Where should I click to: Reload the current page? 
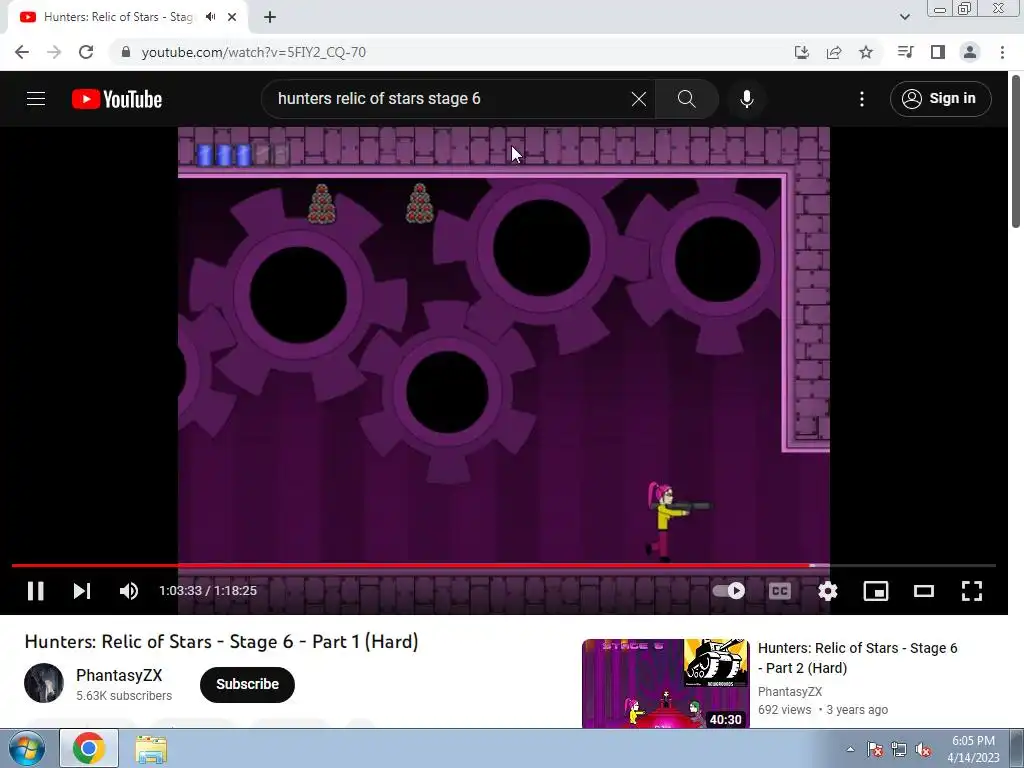tap(86, 52)
